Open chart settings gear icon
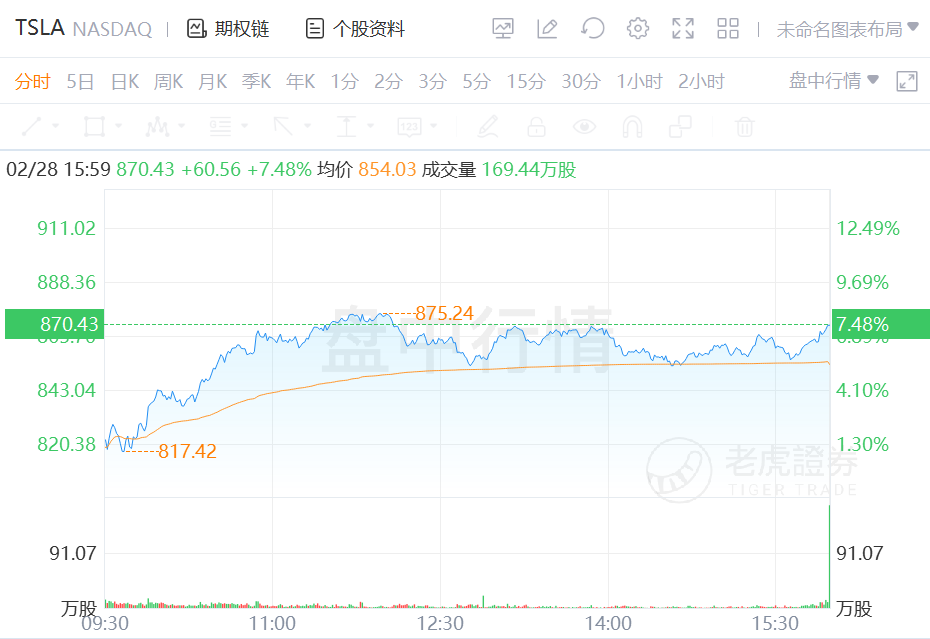930x639 pixels. 638,29
